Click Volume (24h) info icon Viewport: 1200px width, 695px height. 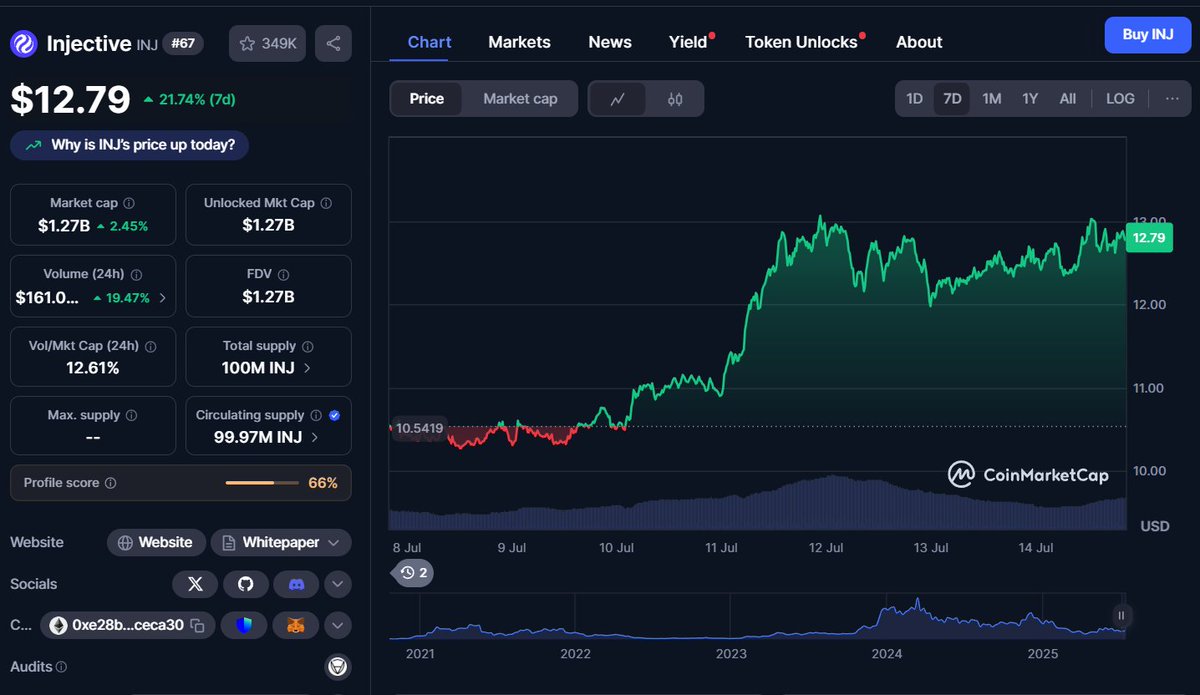(x=136, y=274)
